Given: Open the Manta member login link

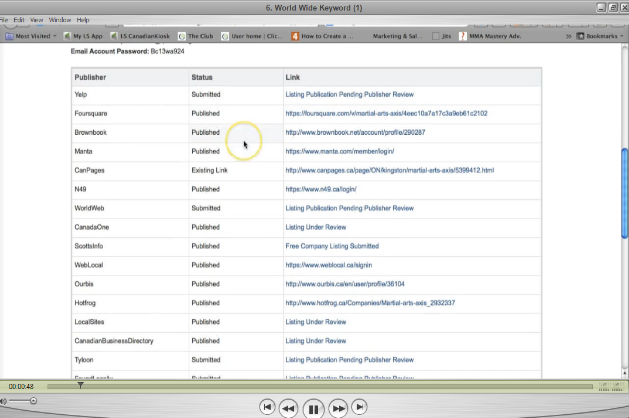Looking at the screenshot, I should (x=340, y=151).
